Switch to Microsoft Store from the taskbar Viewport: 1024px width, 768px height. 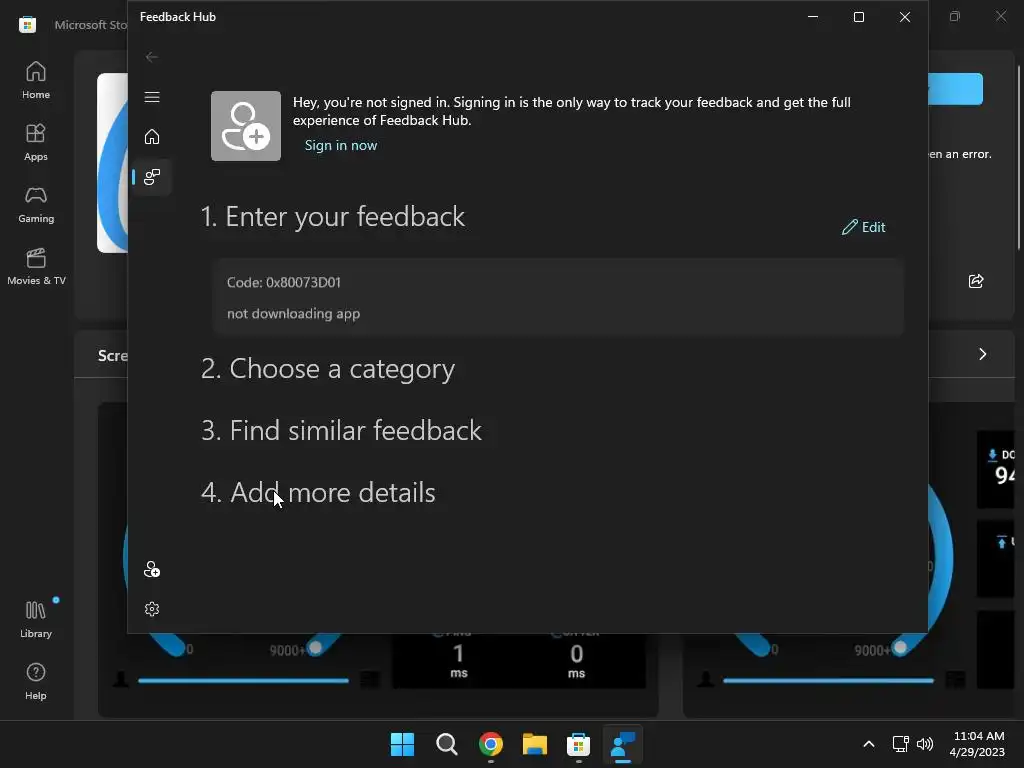click(579, 744)
